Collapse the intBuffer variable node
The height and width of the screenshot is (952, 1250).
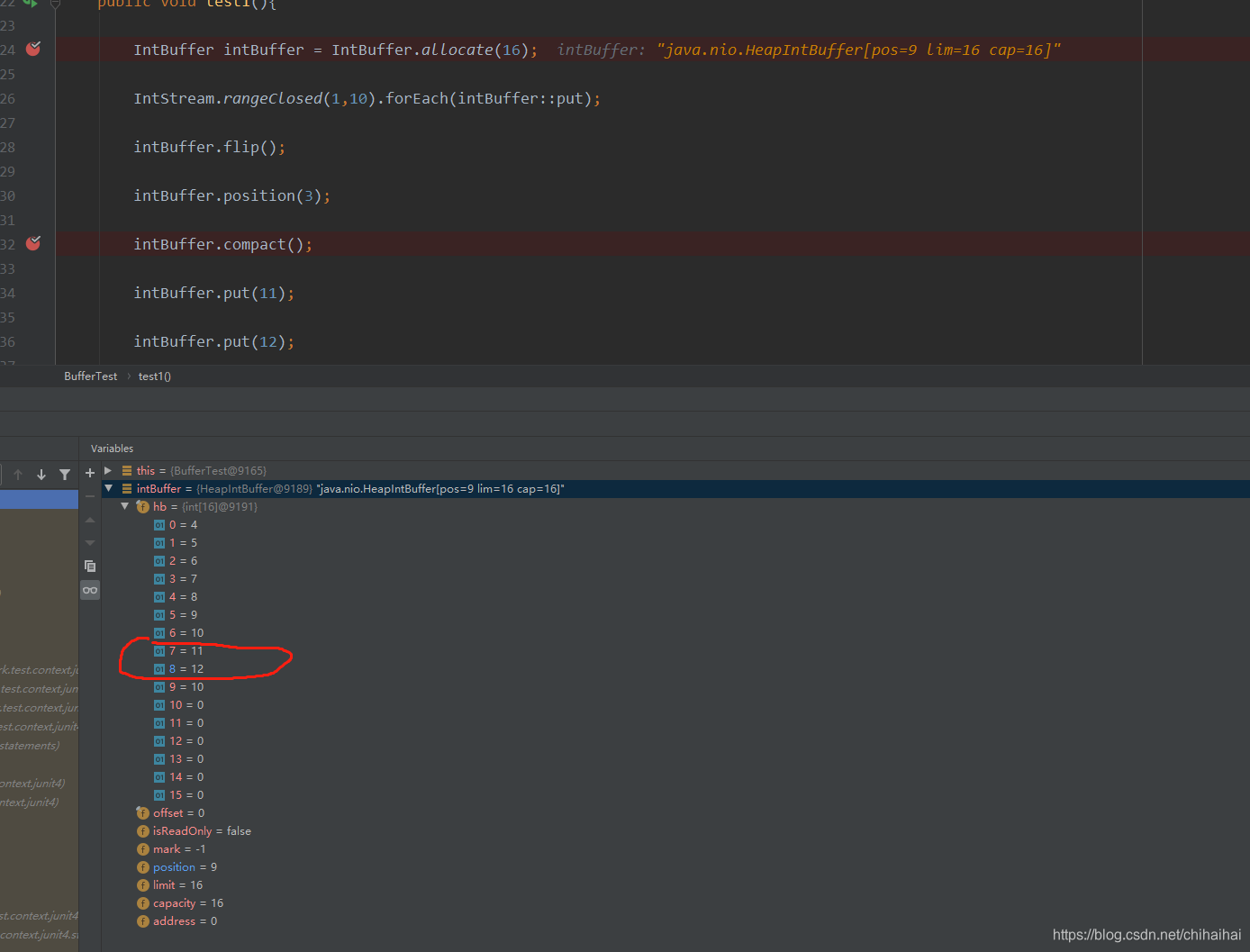[x=109, y=488]
